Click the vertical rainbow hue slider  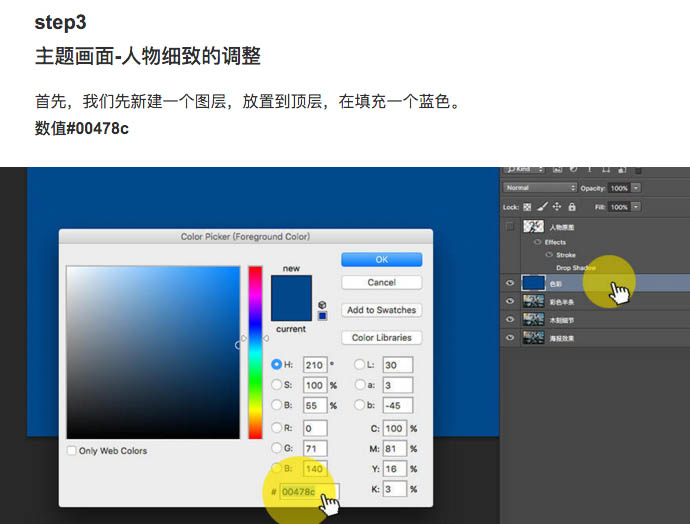(255, 352)
